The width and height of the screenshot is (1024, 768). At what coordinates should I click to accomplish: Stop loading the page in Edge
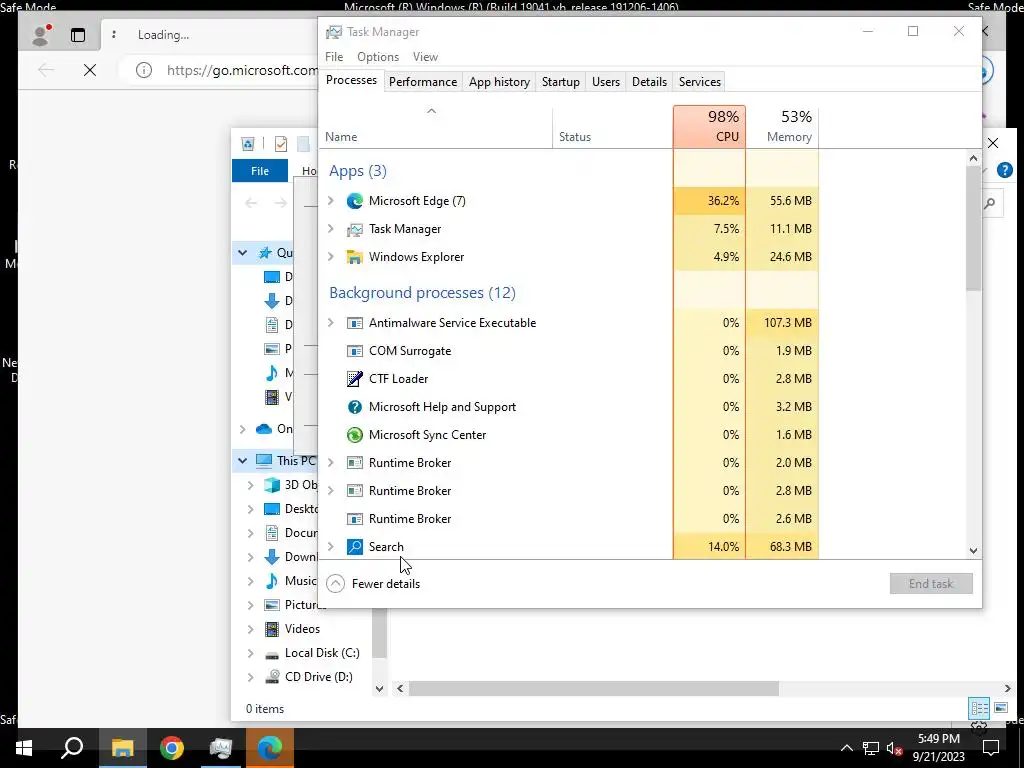(x=90, y=70)
